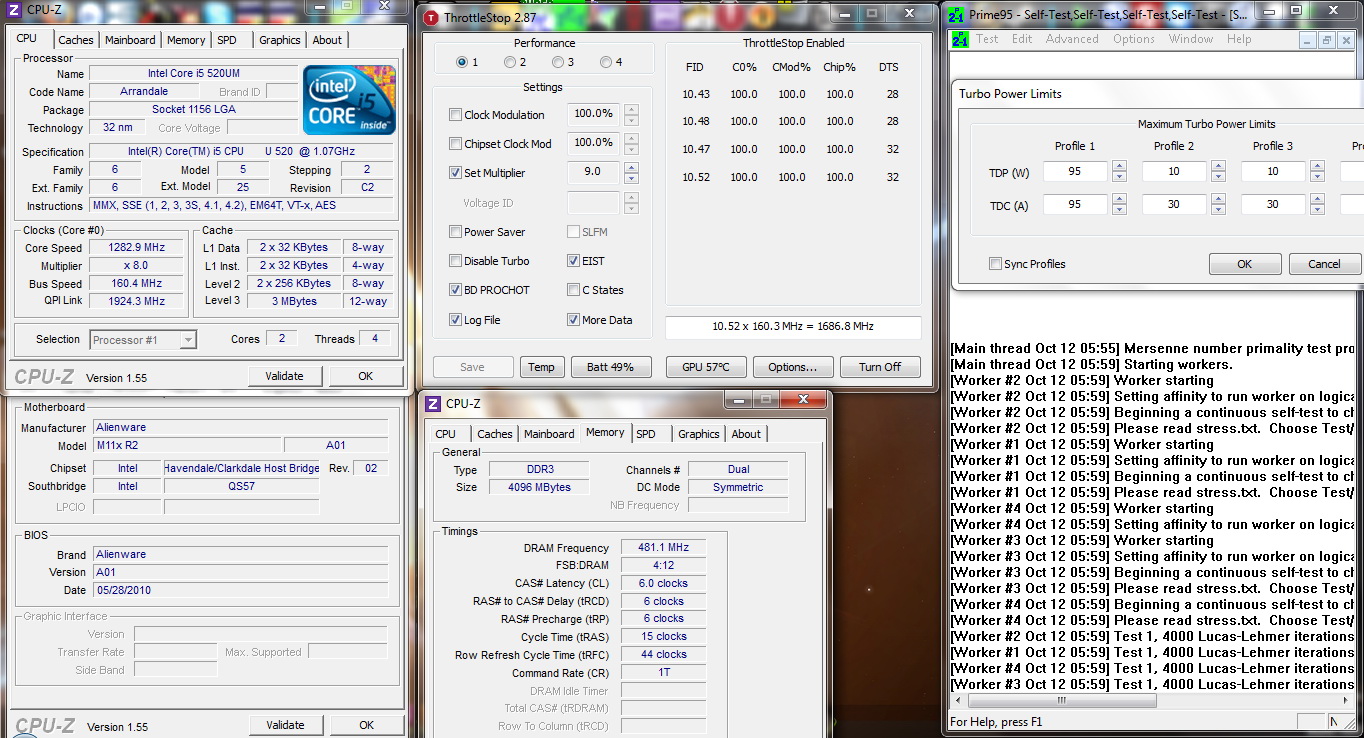Image resolution: width=1364 pixels, height=738 pixels.
Task: Switch to Caches tab in CPU-Z processor window
Action: [x=76, y=40]
